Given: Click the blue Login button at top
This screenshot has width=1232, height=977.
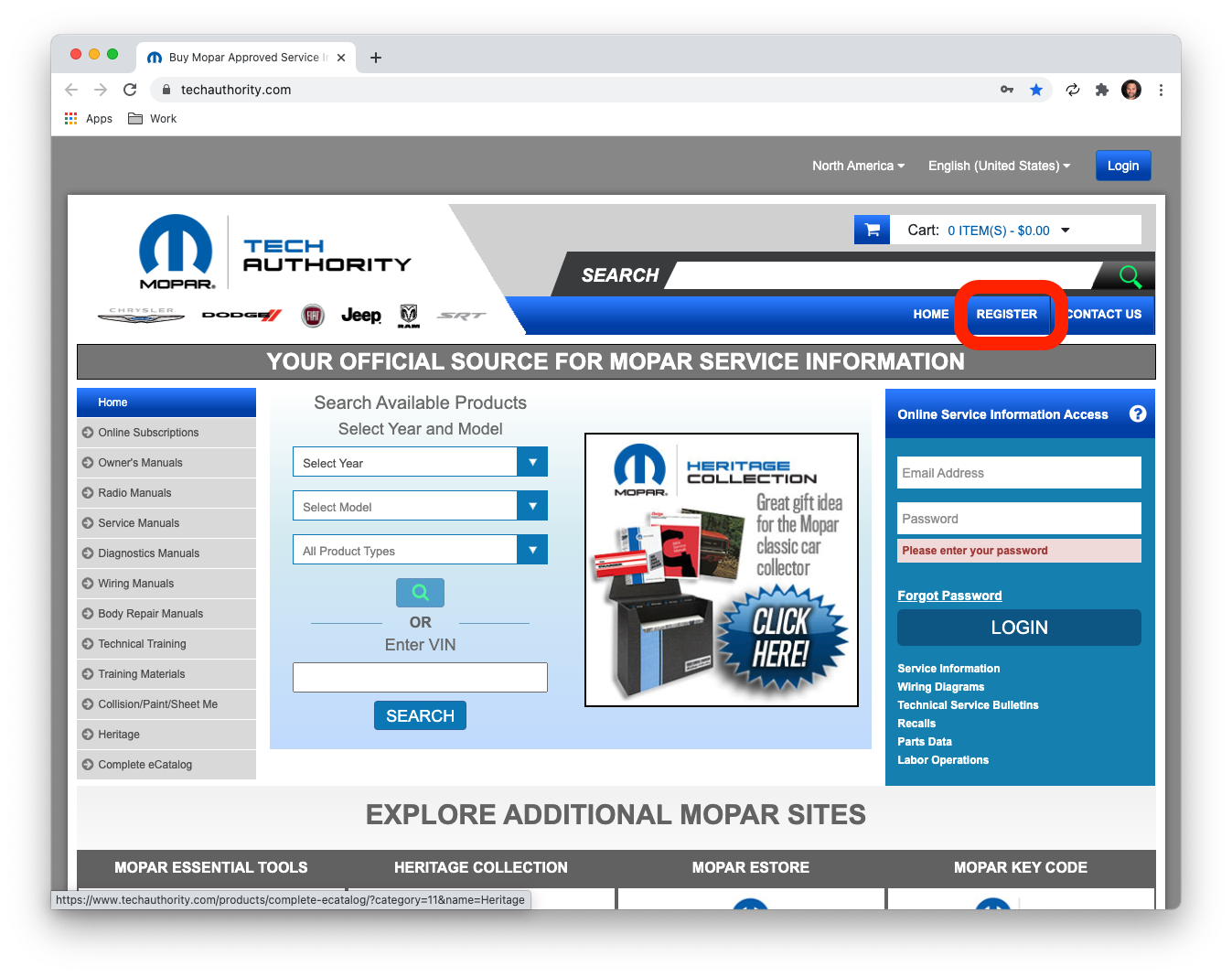Looking at the screenshot, I should point(1123,166).
